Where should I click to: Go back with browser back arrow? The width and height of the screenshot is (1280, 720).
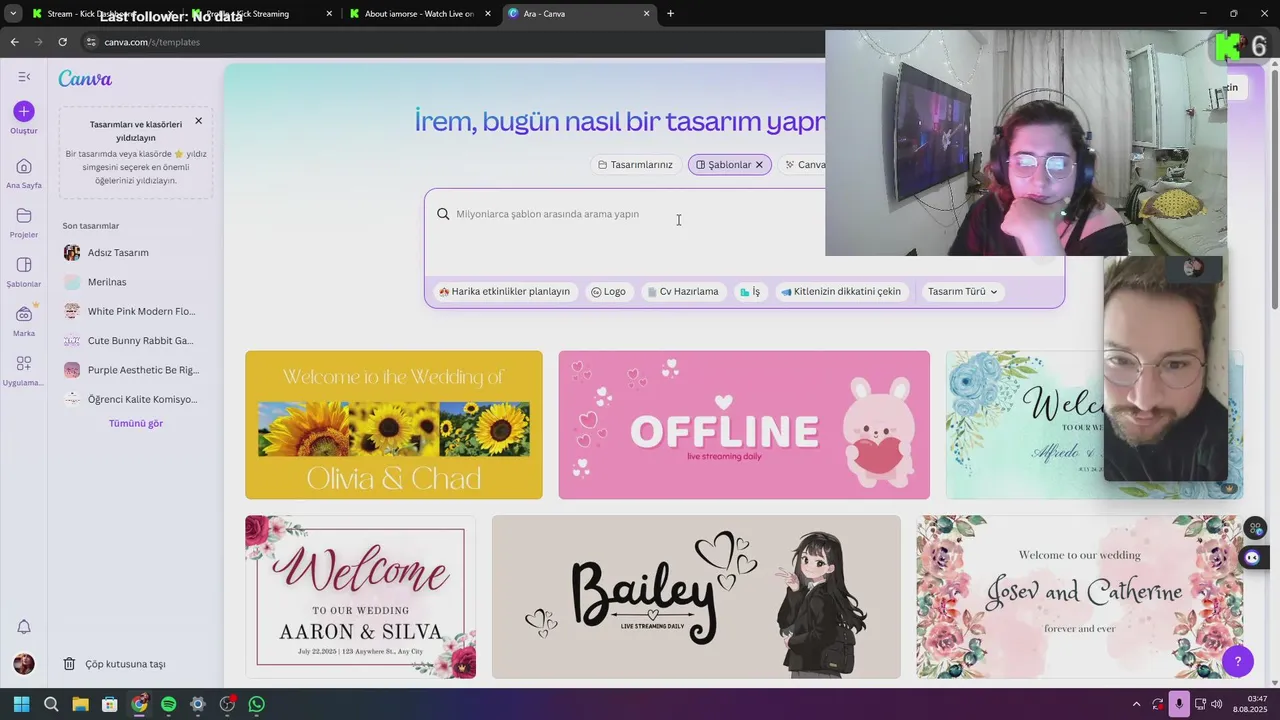point(14,42)
